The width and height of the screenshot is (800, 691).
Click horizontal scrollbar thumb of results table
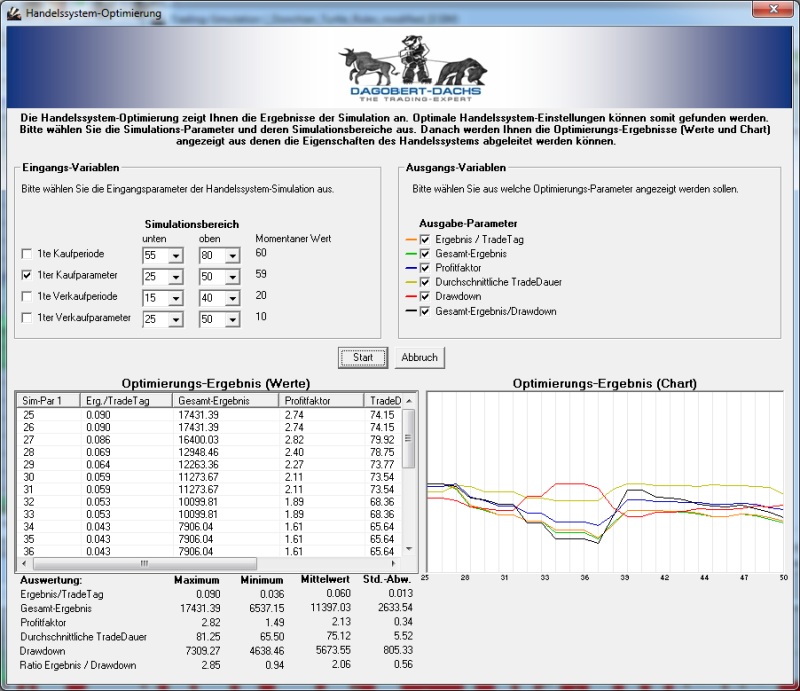145,563
